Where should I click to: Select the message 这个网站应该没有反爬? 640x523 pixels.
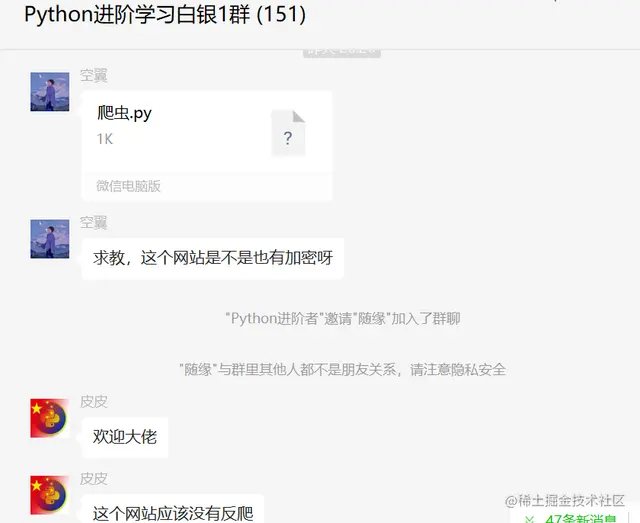(x=173, y=510)
